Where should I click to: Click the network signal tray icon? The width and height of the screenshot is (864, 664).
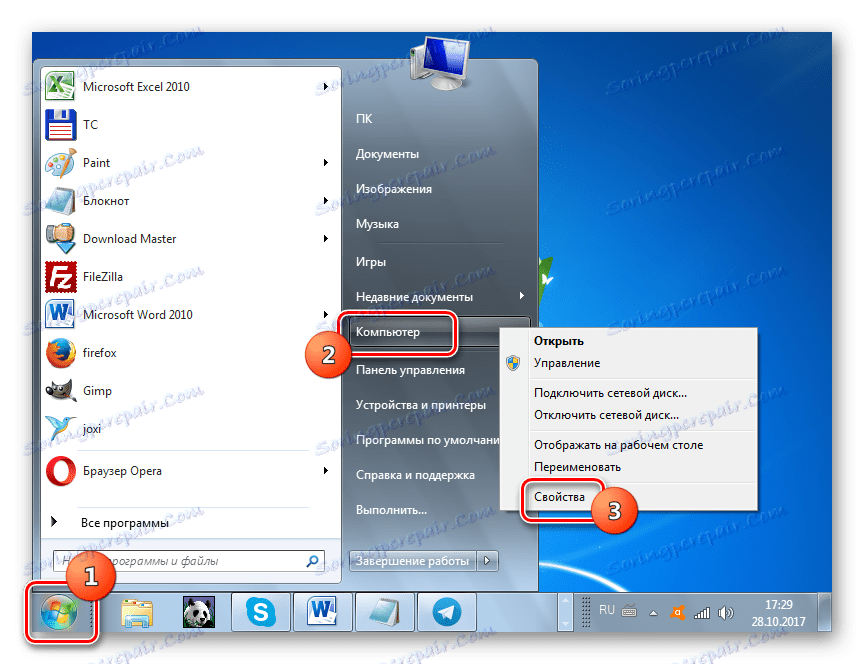[701, 613]
